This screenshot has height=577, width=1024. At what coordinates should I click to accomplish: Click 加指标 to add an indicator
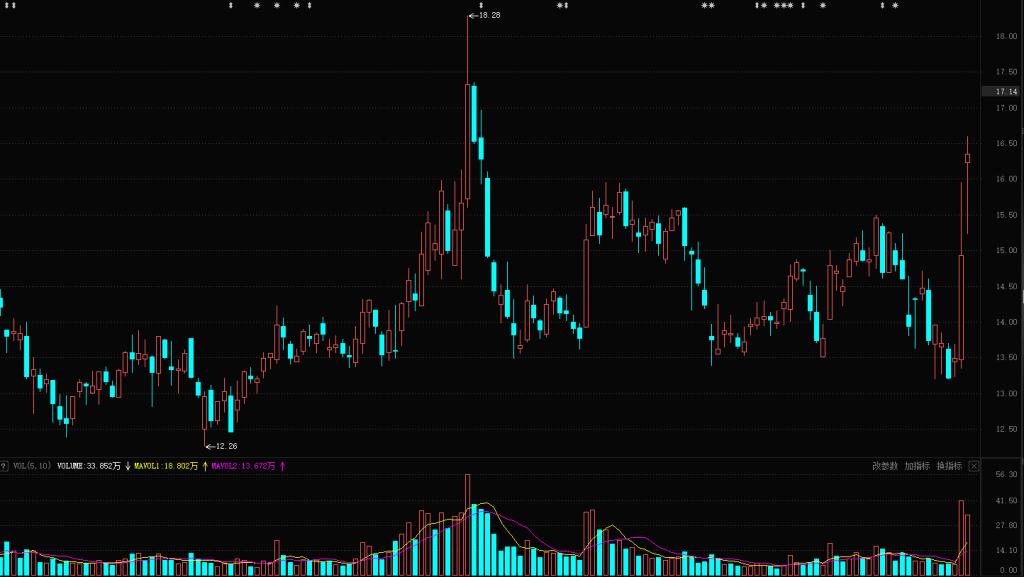[x=917, y=466]
